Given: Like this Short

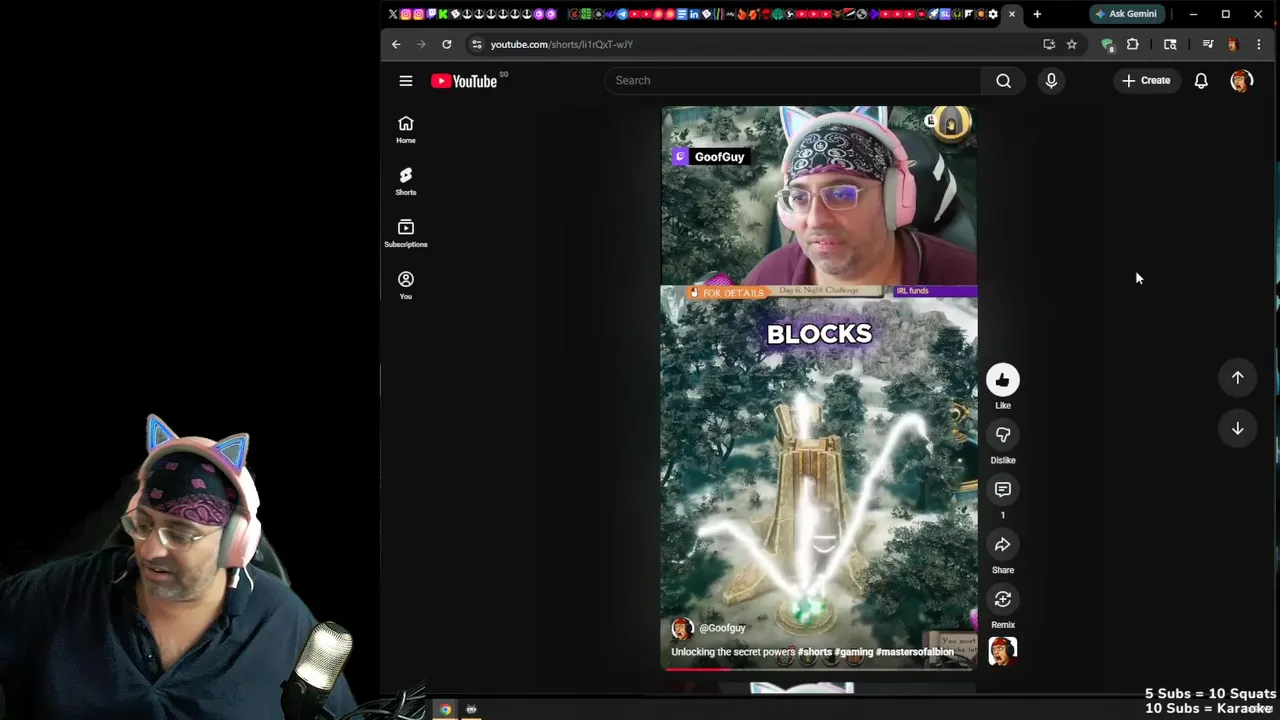Looking at the screenshot, I should [x=1003, y=380].
